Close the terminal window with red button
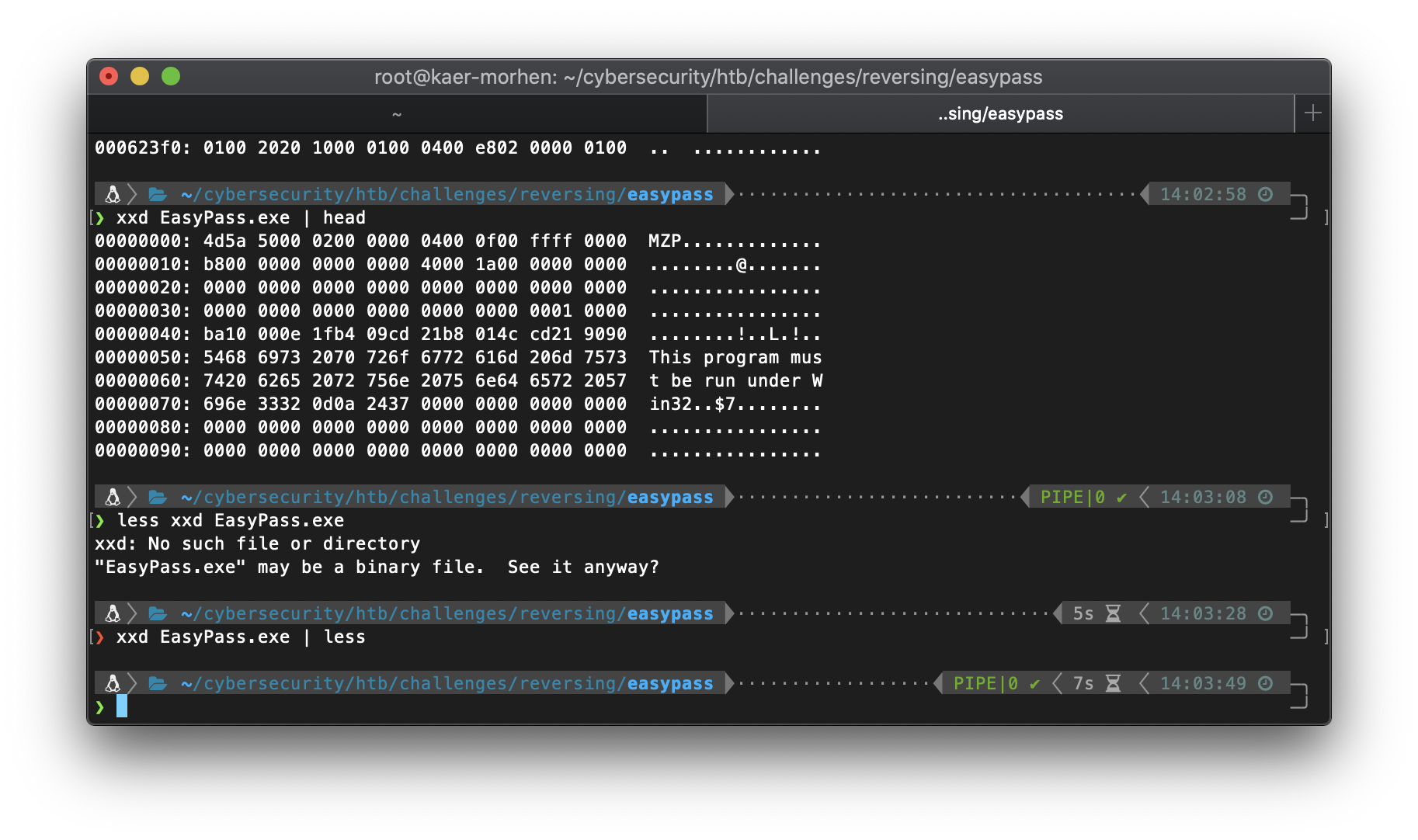 click(x=109, y=76)
